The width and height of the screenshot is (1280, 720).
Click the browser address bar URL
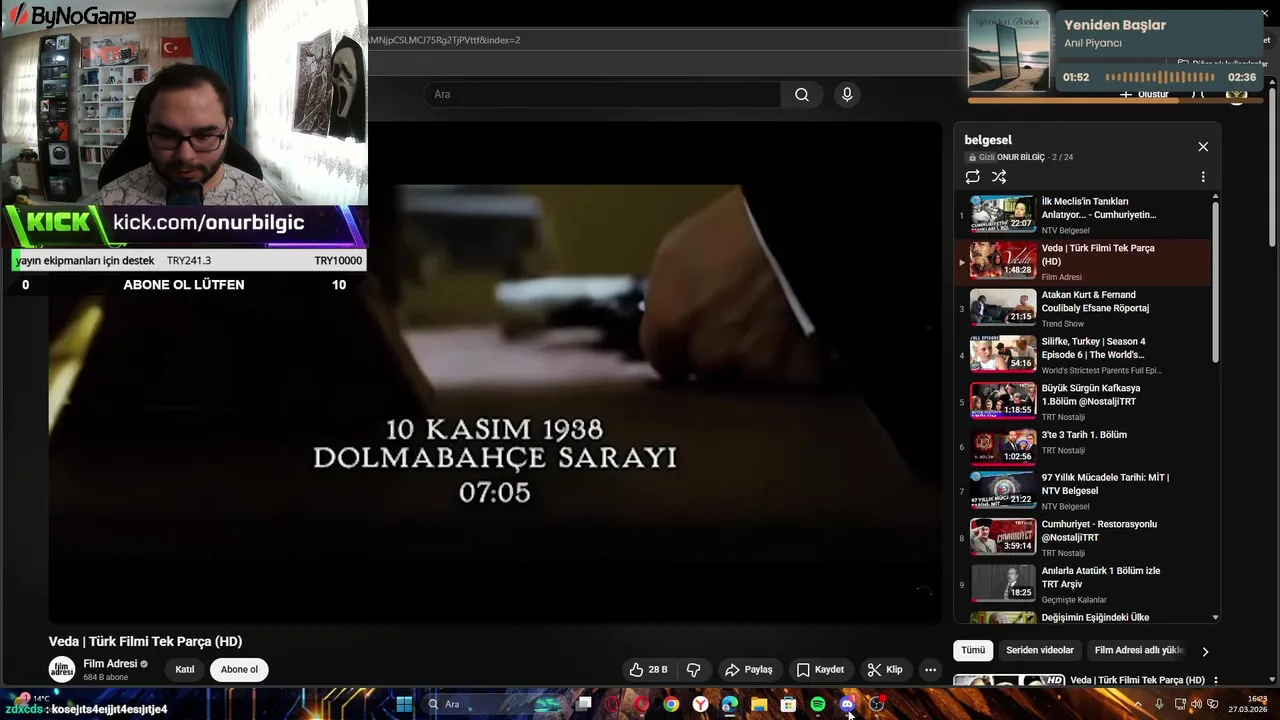pyautogui.click(x=444, y=40)
